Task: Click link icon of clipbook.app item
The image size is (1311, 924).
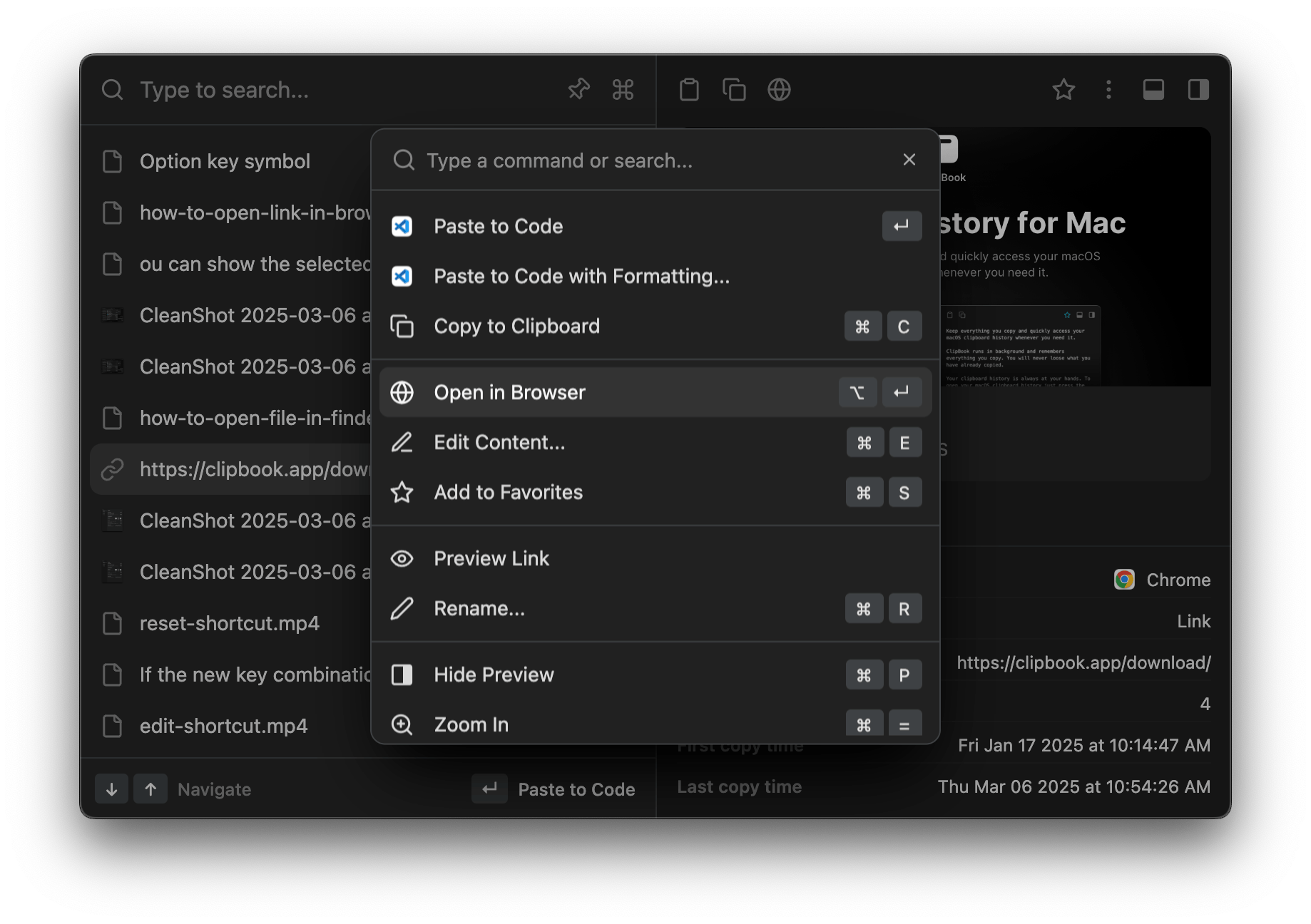Action: point(112,469)
